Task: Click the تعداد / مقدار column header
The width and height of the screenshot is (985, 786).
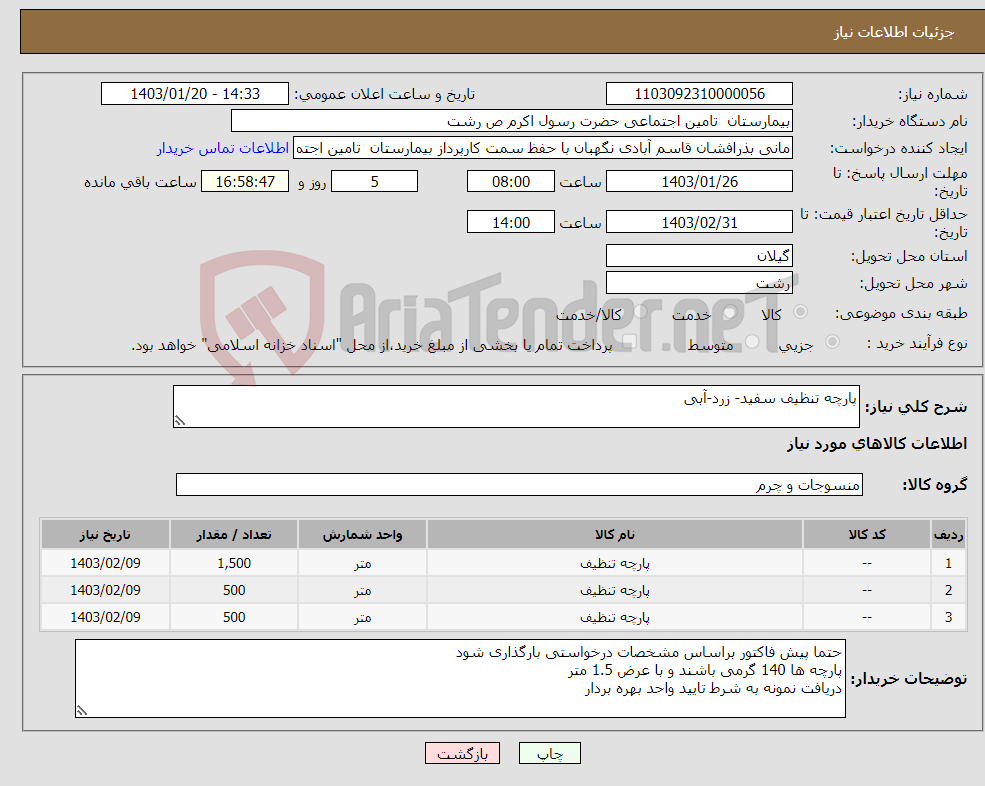Action: [234, 535]
